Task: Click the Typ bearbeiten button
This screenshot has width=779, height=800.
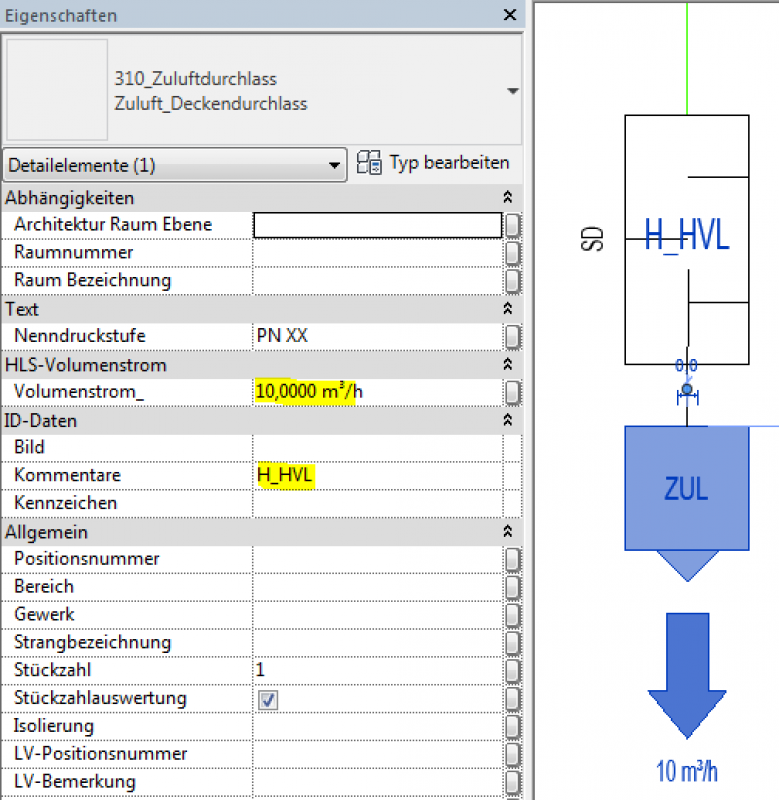Action: click(434, 163)
